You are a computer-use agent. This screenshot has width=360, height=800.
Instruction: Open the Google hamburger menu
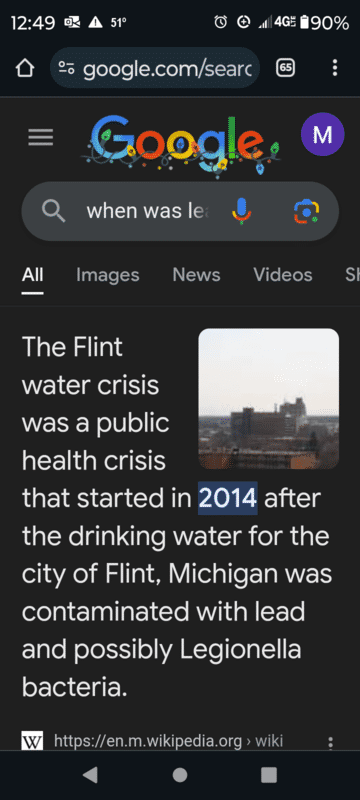[40, 137]
